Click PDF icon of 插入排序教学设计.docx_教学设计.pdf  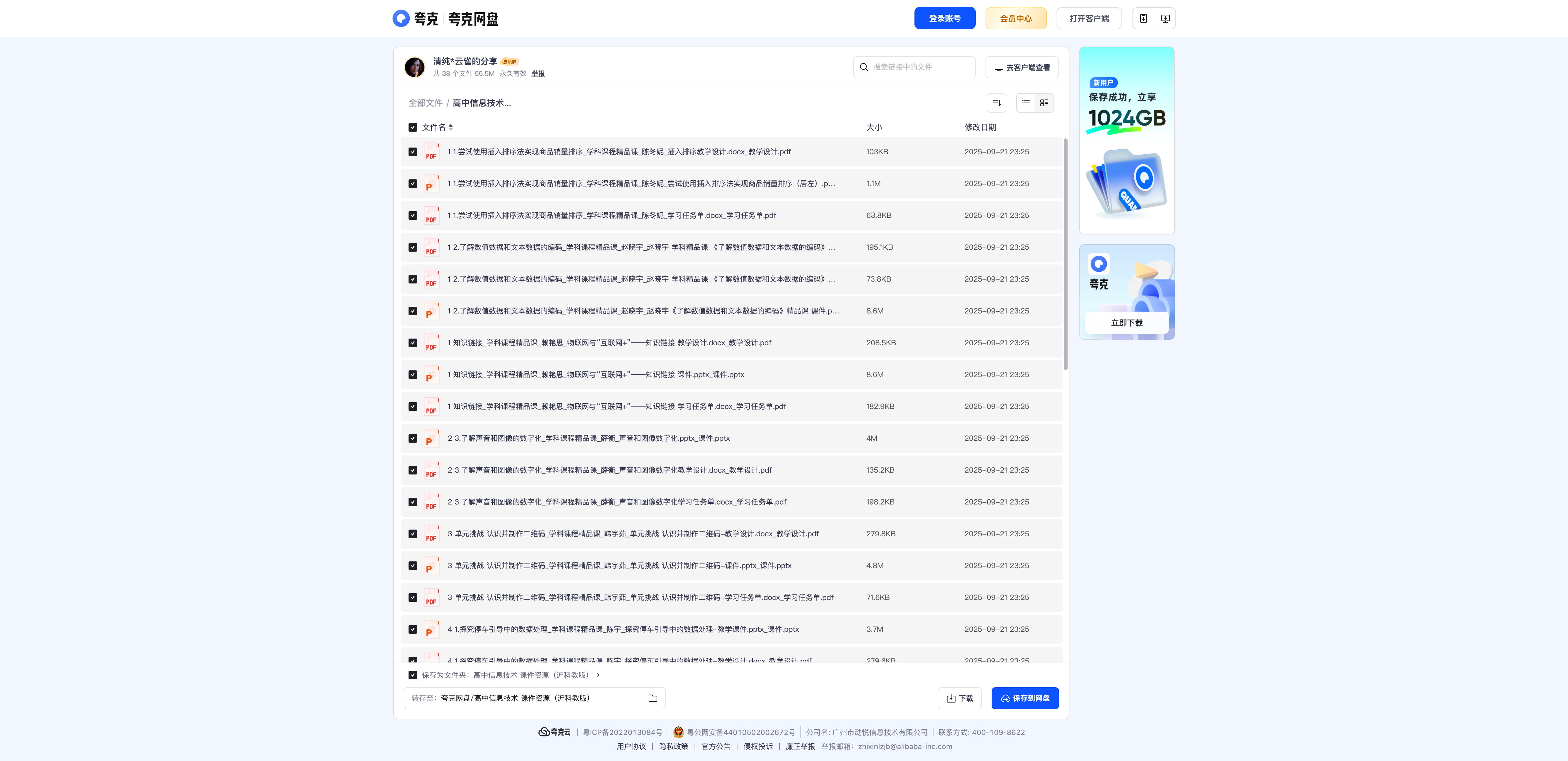tap(432, 152)
